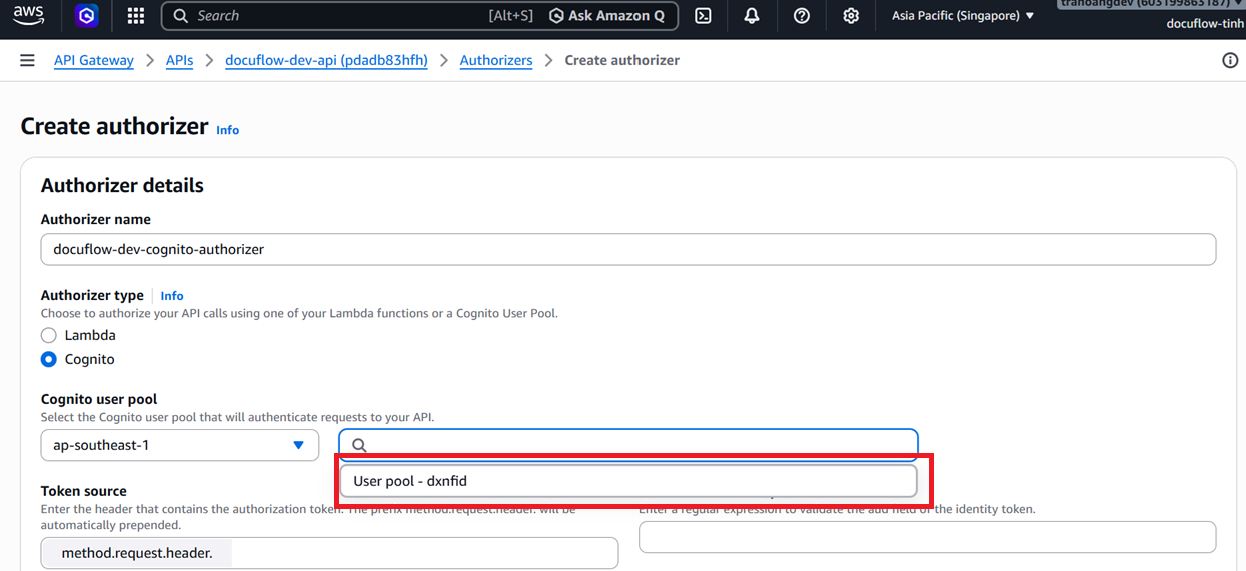Viewport: 1246px width, 571px height.
Task: Open Info link beside Authorizer type
Action: 172,296
